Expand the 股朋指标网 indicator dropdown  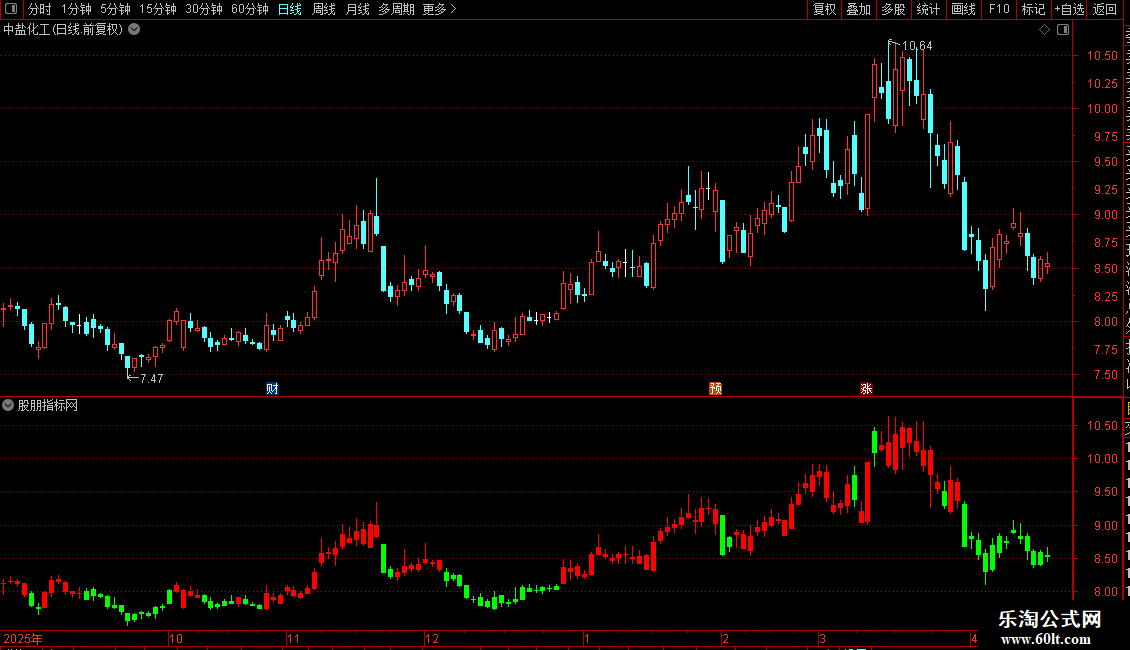(x=8, y=405)
